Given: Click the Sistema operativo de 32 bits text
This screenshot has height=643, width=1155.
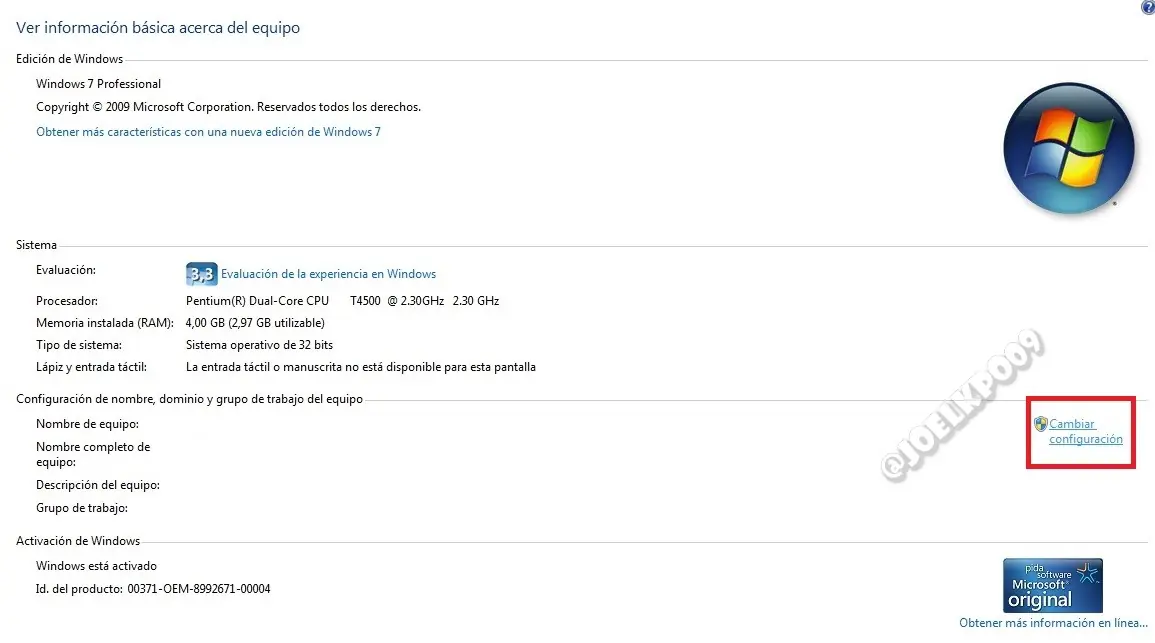Looking at the screenshot, I should click(259, 345).
